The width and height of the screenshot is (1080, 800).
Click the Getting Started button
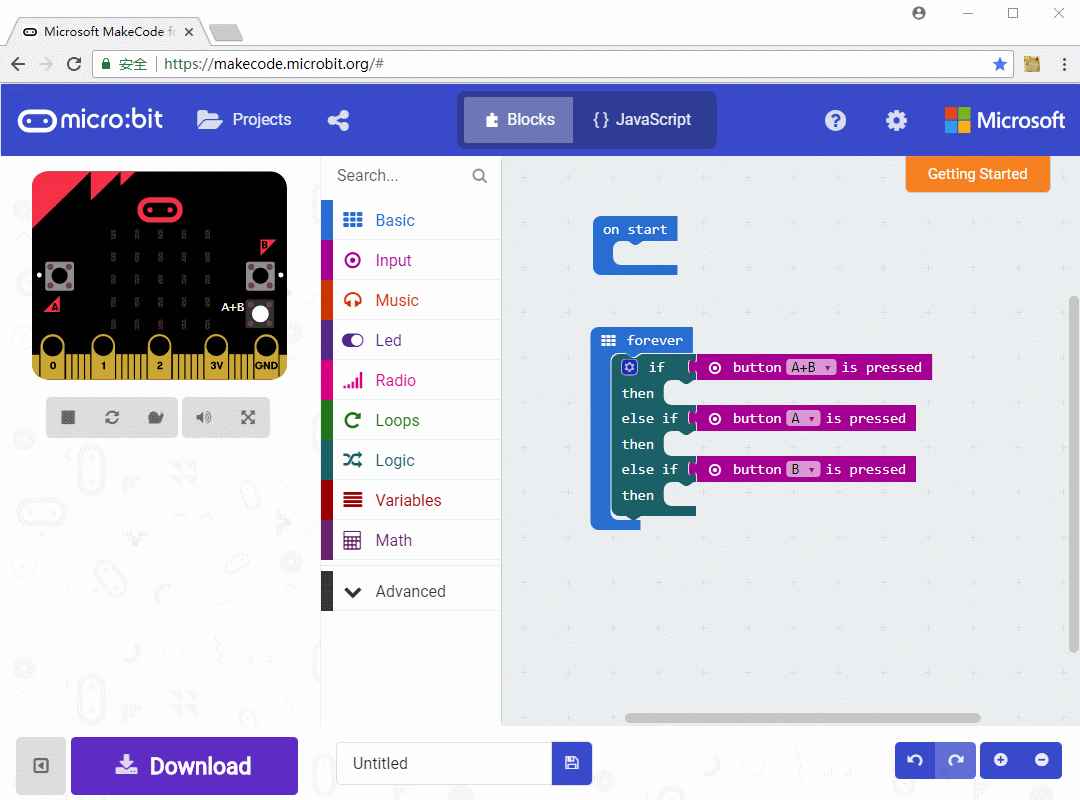(x=977, y=173)
